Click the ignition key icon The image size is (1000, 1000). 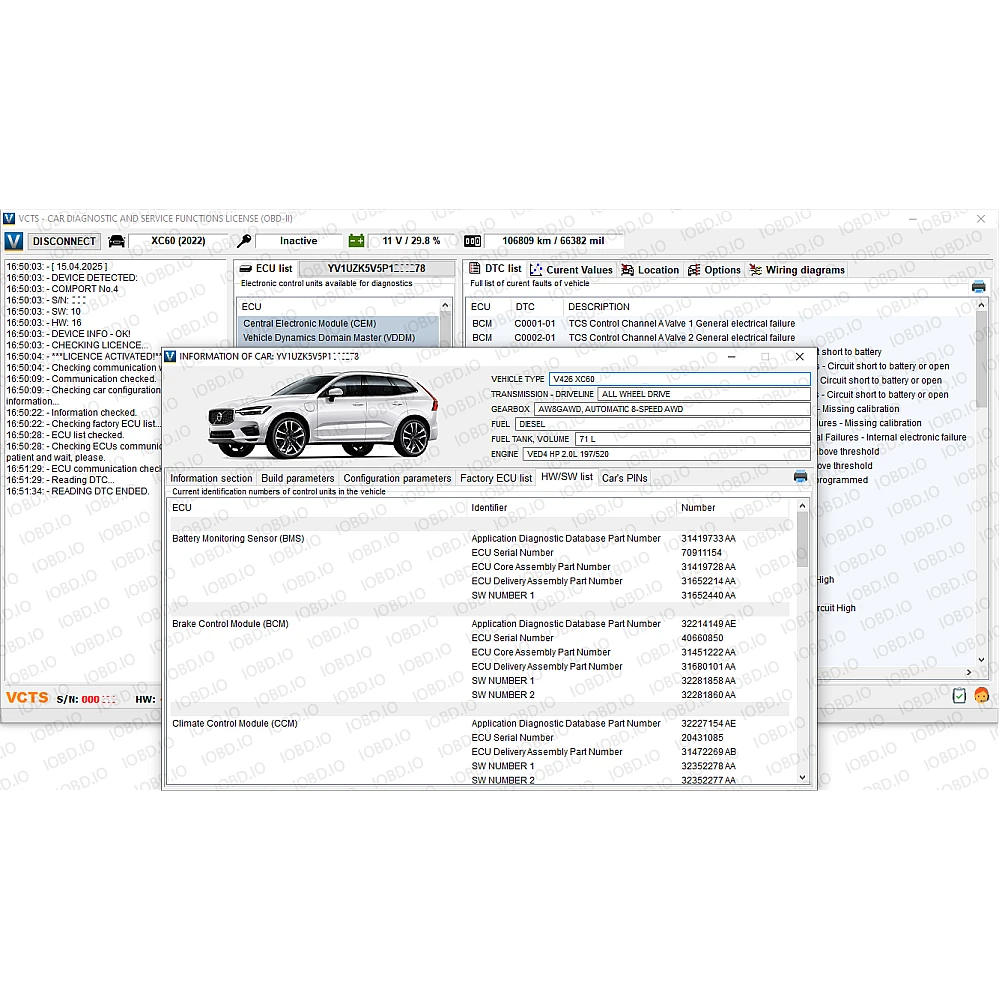point(243,241)
